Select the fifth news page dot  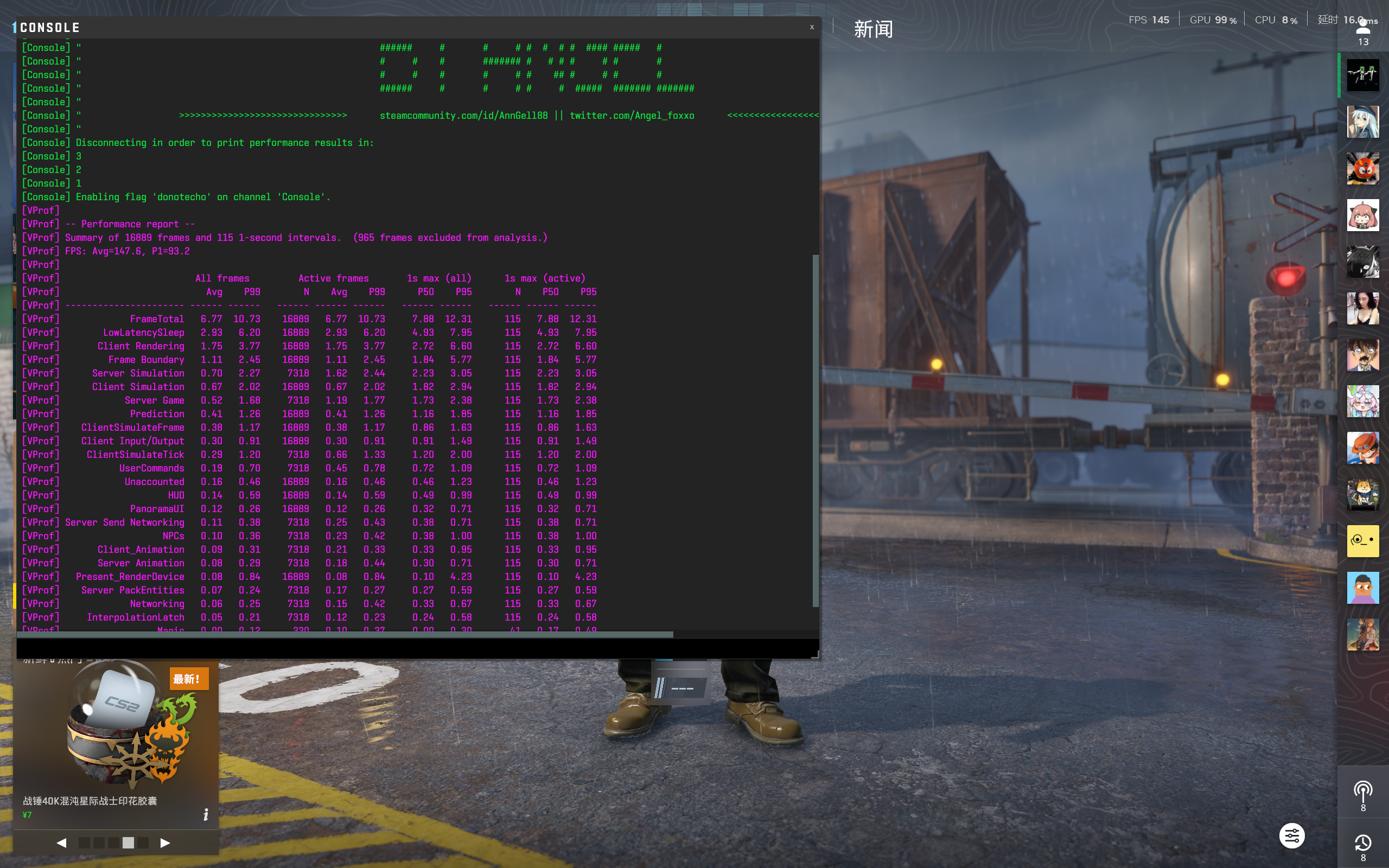click(143, 843)
